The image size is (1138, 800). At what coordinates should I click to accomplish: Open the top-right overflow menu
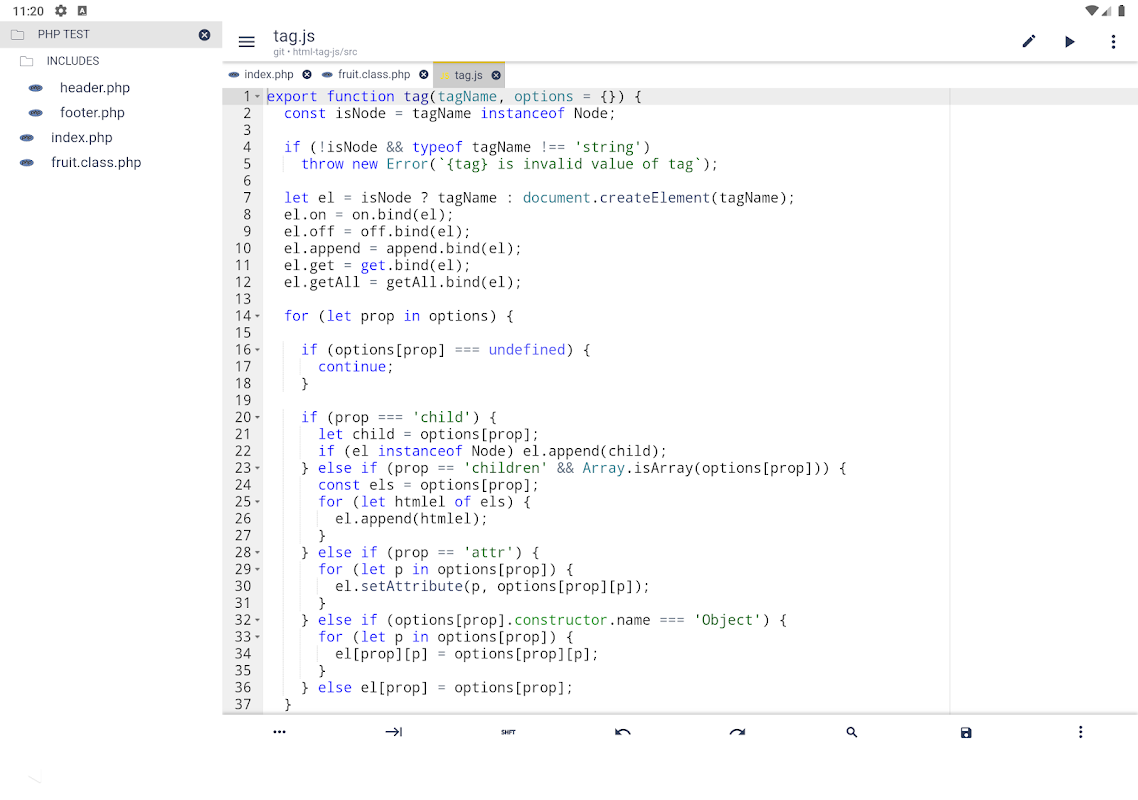(1113, 41)
